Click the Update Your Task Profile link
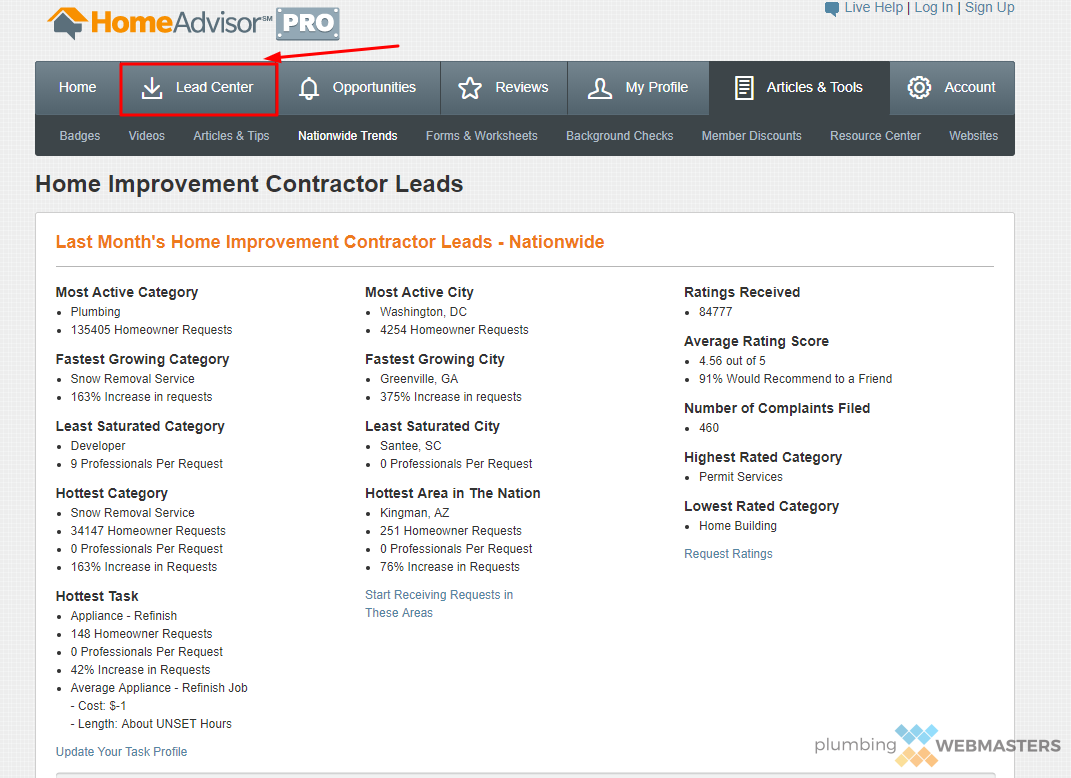This screenshot has width=1071, height=778. pos(122,751)
